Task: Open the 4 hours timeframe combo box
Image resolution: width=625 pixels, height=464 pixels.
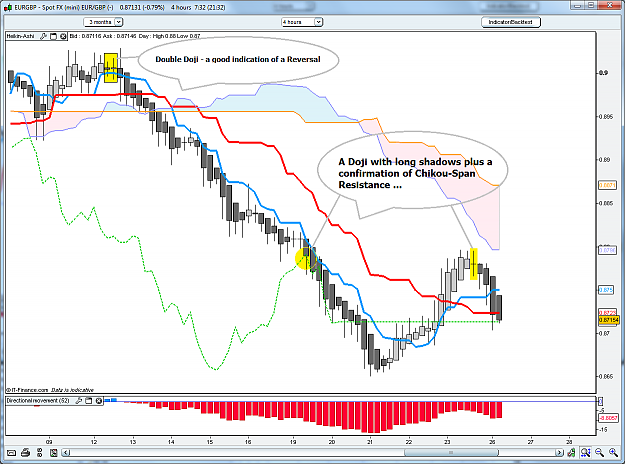Action: (x=302, y=22)
